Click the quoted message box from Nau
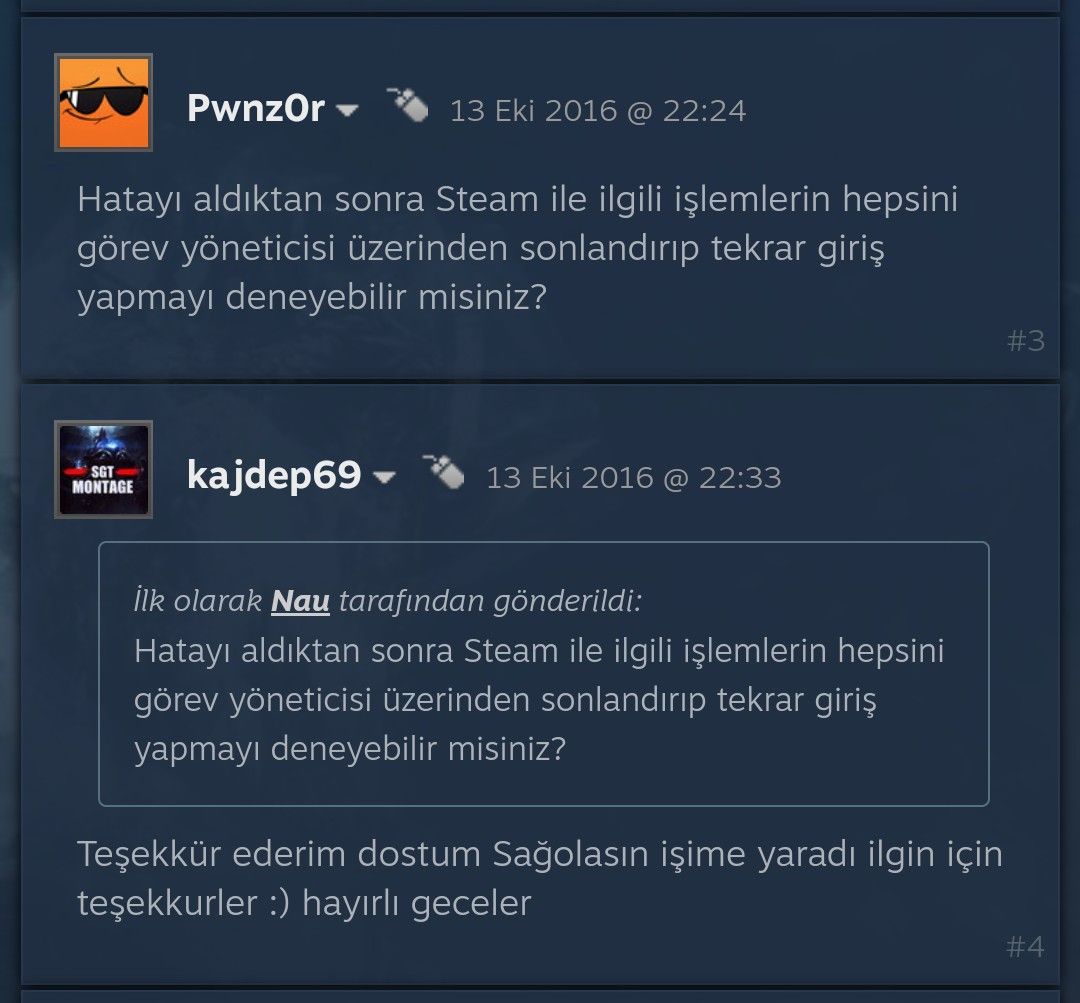 click(x=543, y=674)
